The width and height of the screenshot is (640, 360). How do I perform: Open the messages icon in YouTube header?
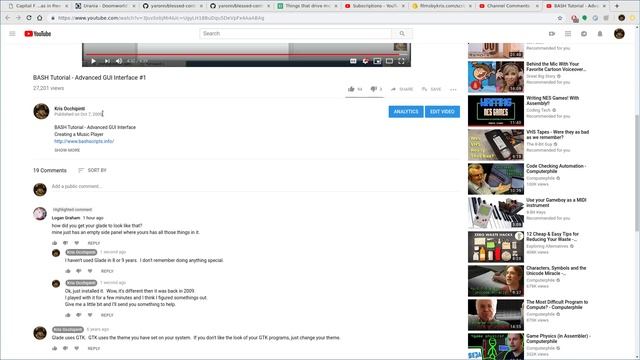tap(584, 33)
